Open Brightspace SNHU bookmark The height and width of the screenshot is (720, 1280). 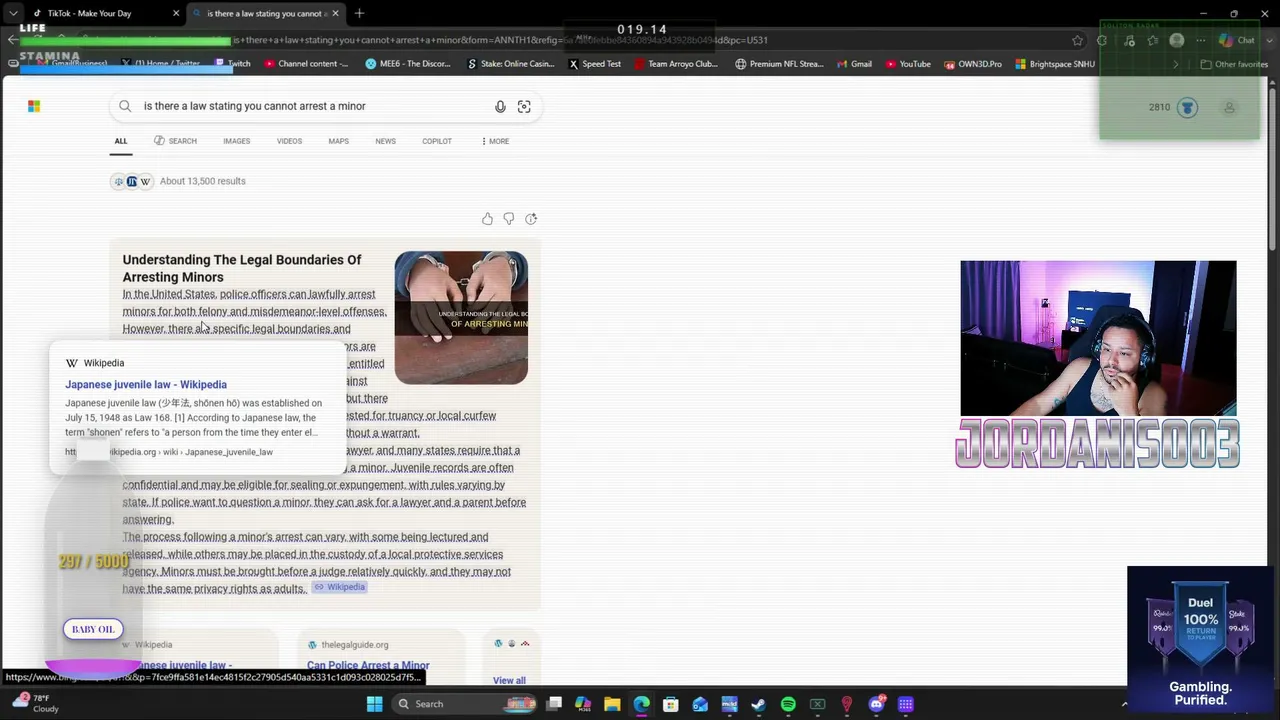click(x=1055, y=64)
